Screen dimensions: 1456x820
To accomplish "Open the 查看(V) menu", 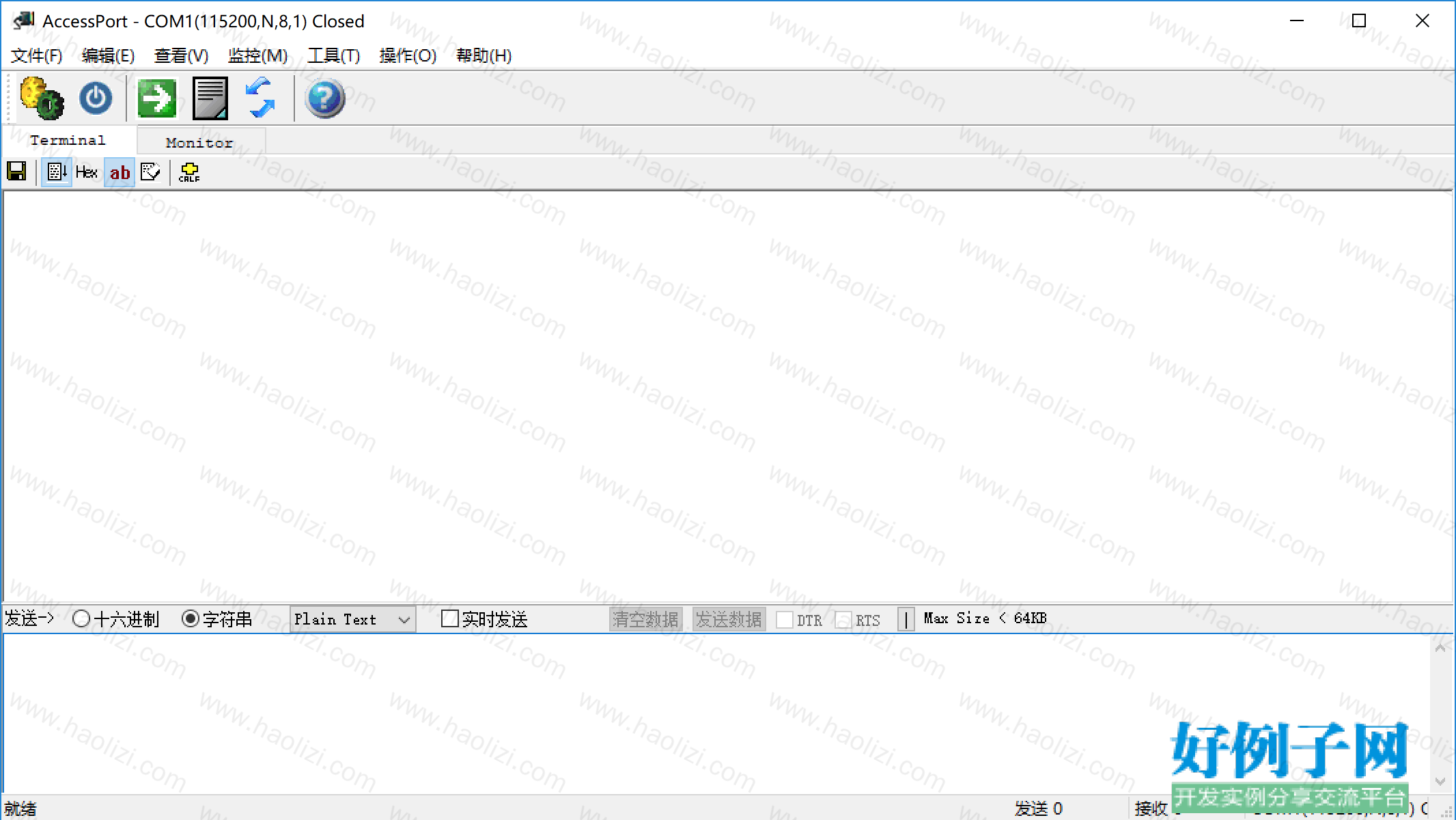I will click(x=182, y=55).
